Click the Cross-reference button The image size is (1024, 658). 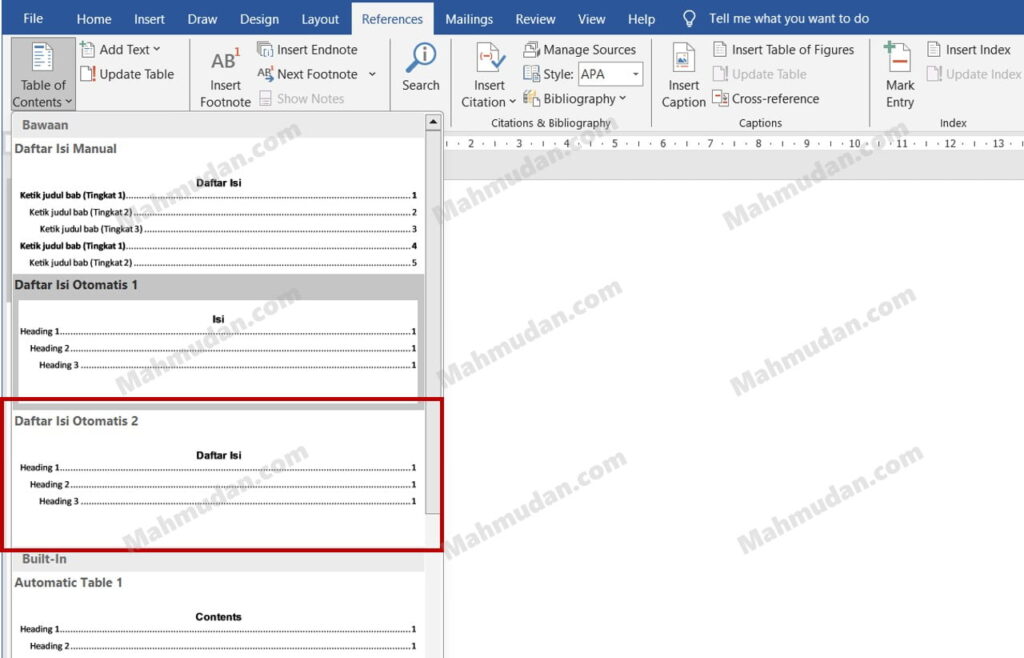766,98
